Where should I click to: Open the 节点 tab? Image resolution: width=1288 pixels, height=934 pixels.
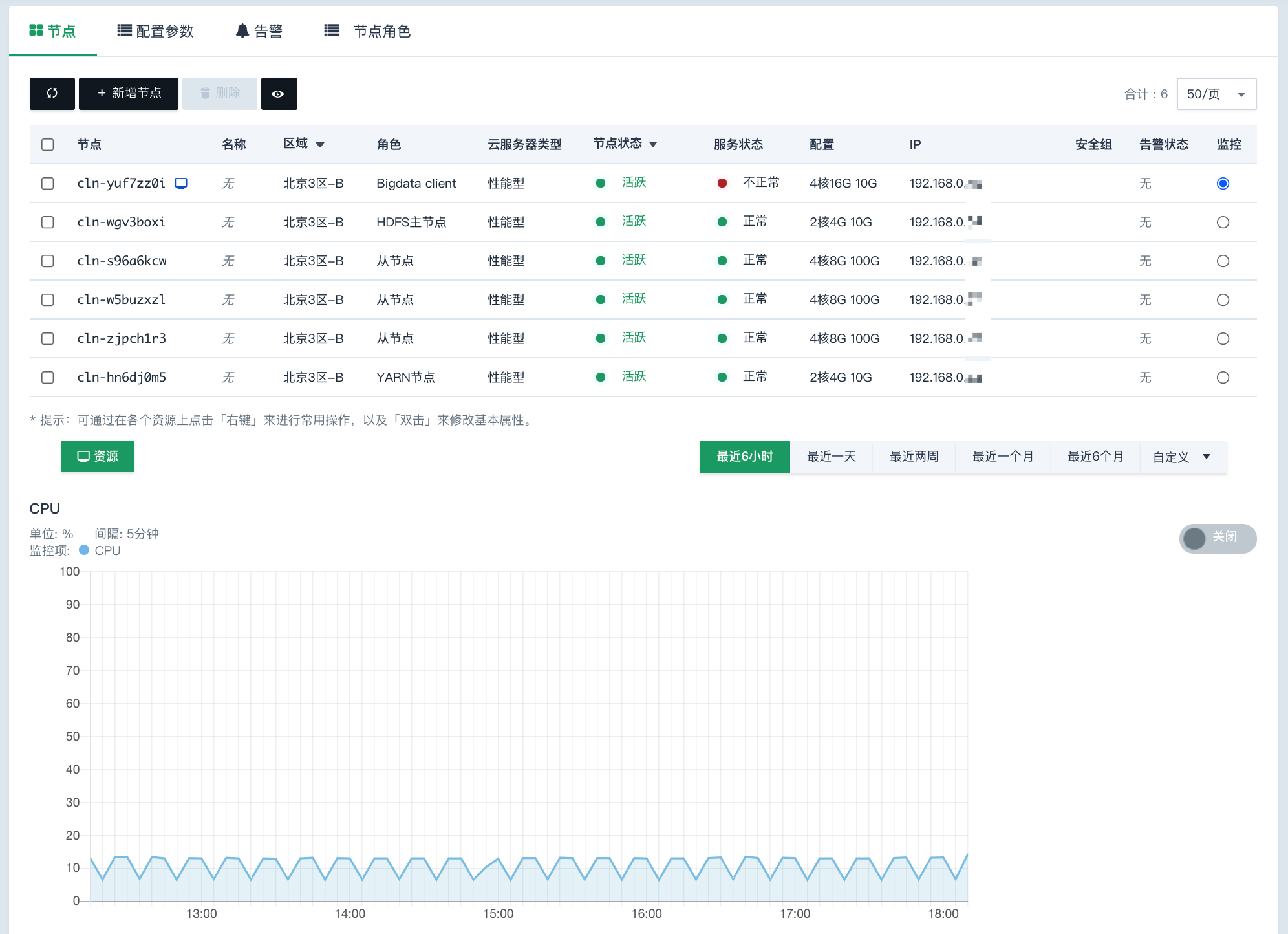53,31
